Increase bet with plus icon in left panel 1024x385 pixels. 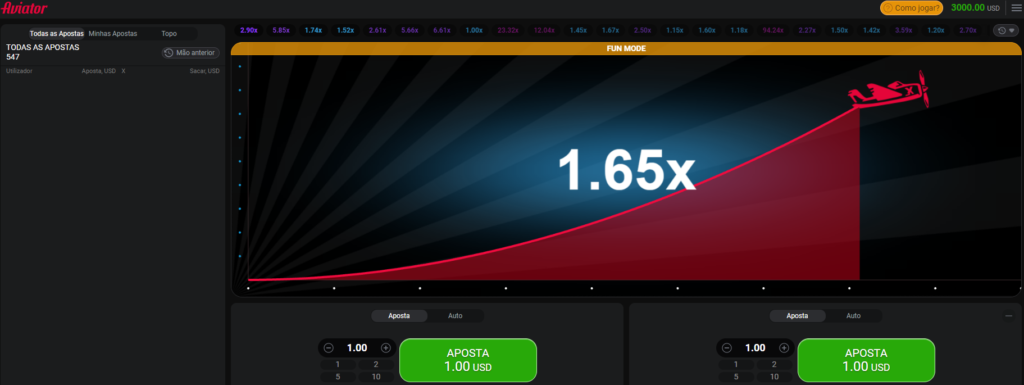(385, 348)
